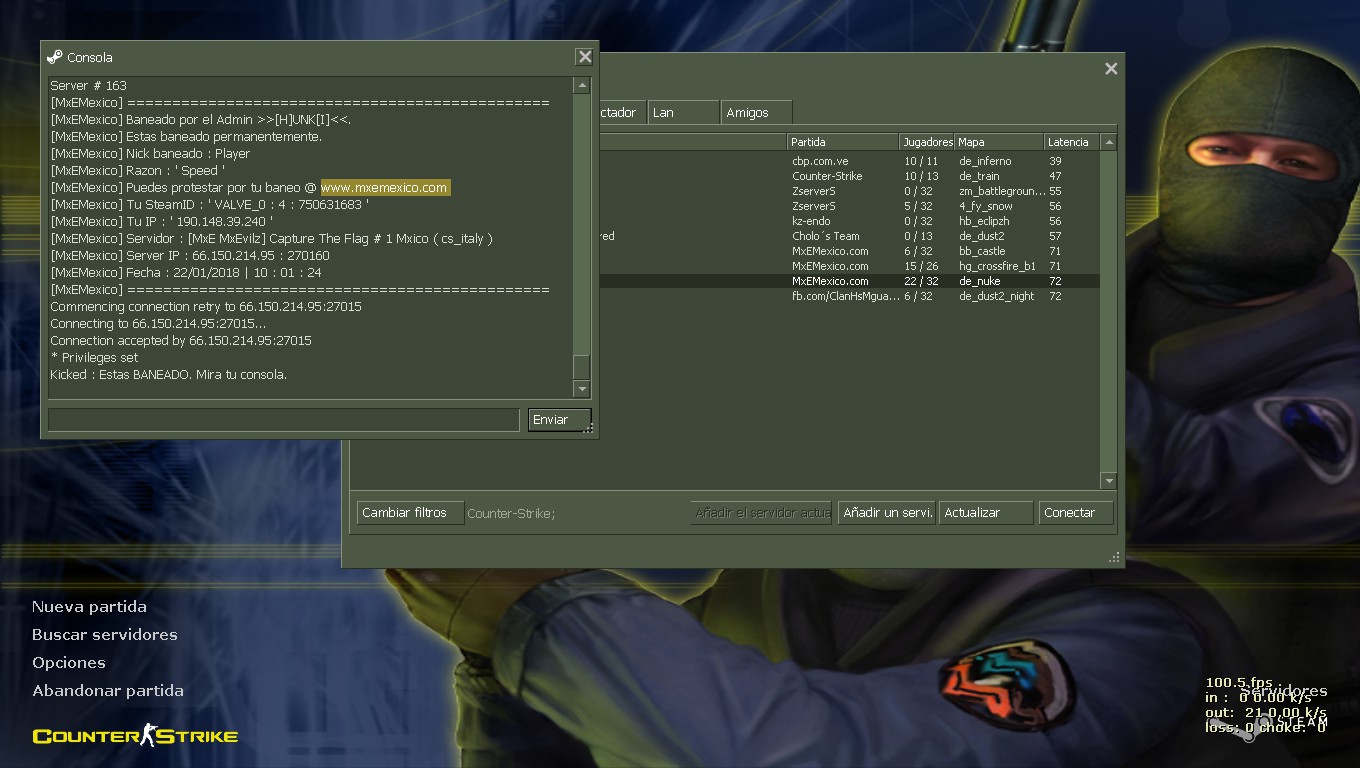
Task: Click the console scrollbar down arrow
Action: click(x=582, y=388)
